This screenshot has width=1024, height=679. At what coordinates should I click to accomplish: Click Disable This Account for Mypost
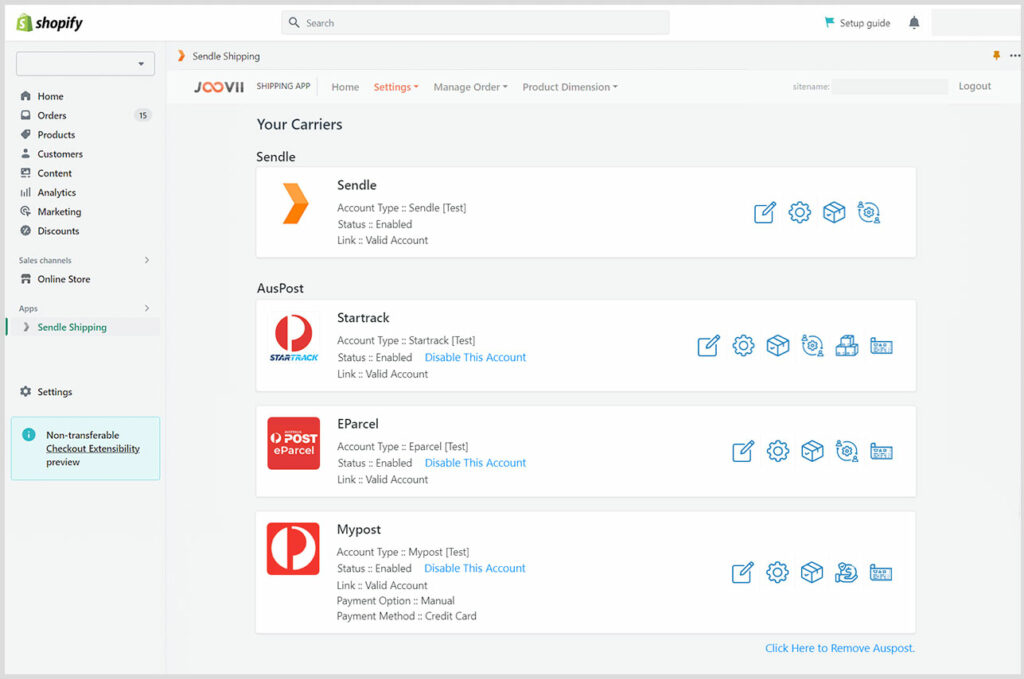point(474,569)
